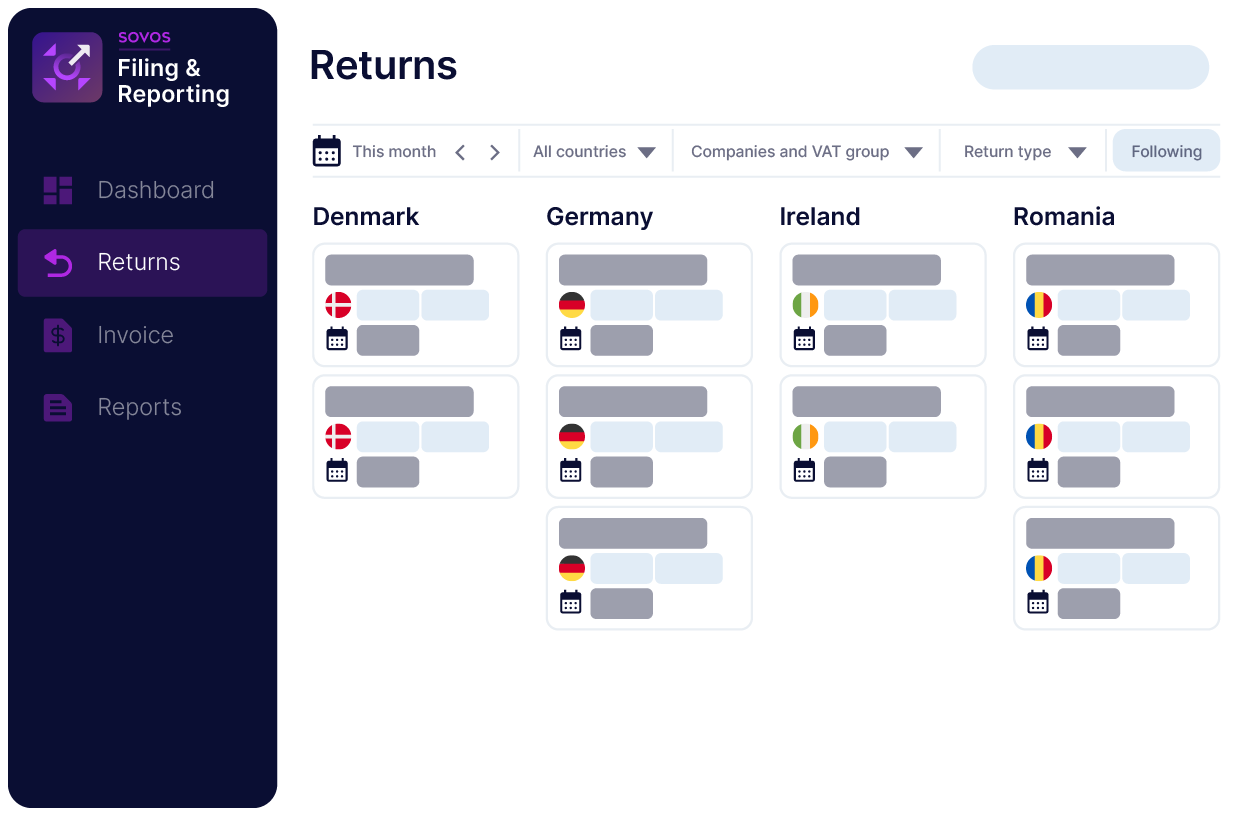Go to previous month using left chevron
1248x816 pixels.
[460, 152]
